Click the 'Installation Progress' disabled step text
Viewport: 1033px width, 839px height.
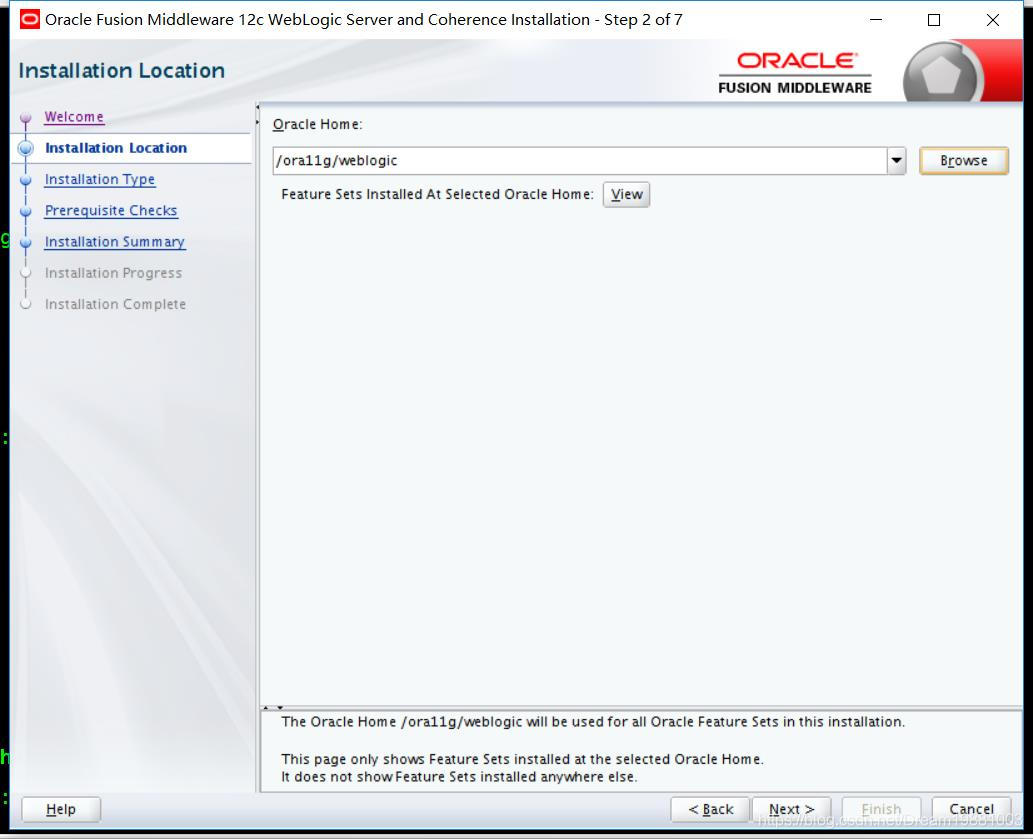(113, 273)
